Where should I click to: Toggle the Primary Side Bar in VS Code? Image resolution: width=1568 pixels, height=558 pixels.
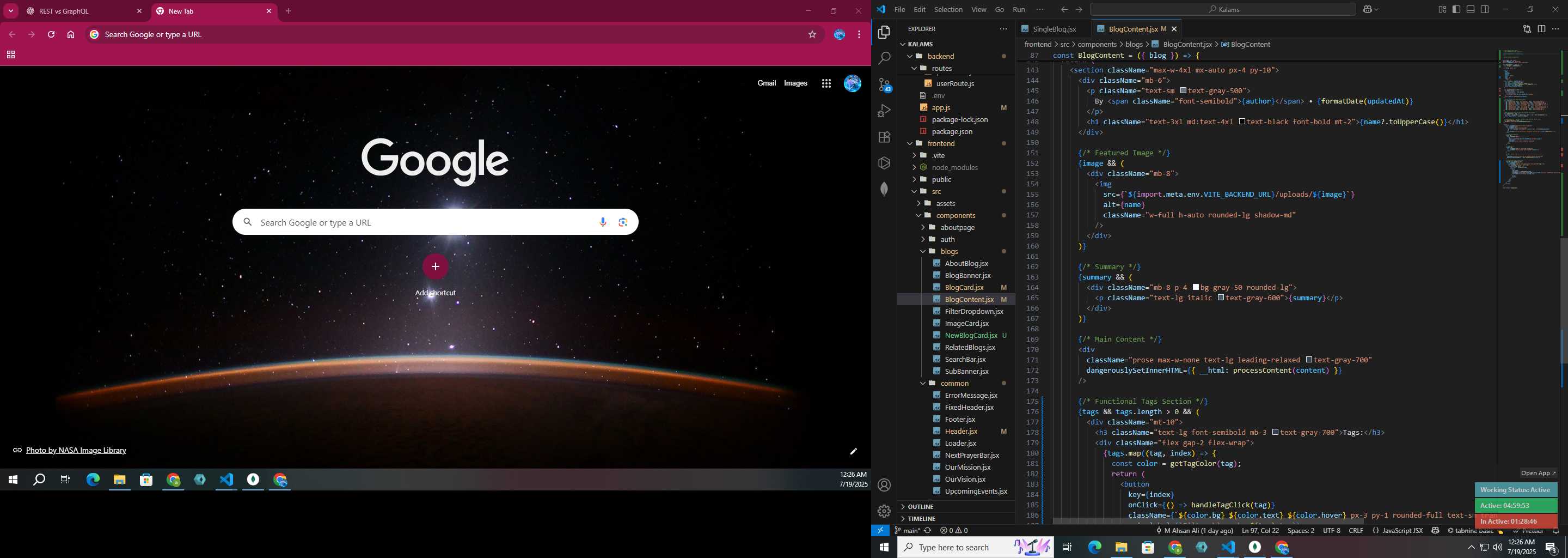click(x=1456, y=10)
